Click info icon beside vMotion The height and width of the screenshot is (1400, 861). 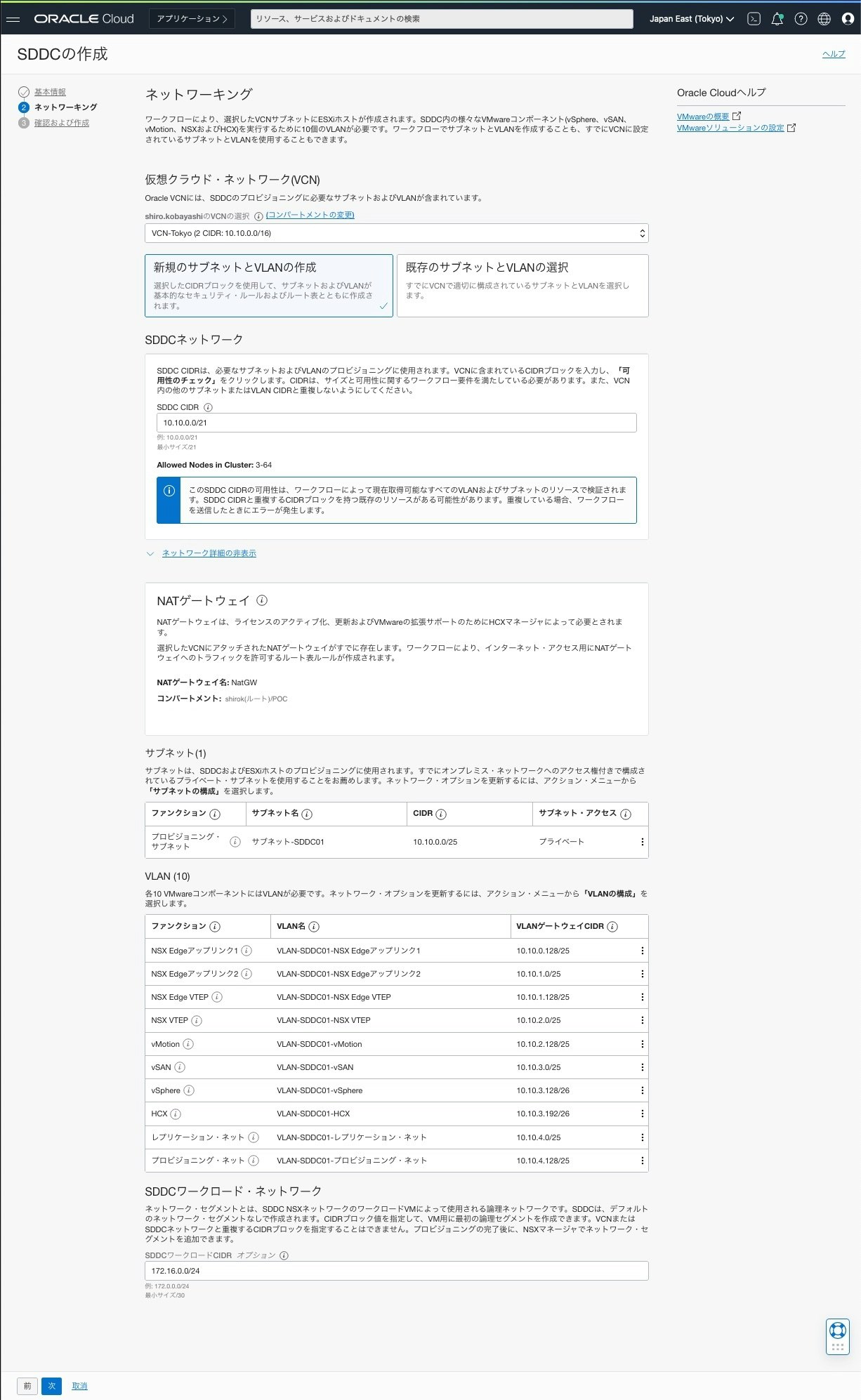(188, 1044)
